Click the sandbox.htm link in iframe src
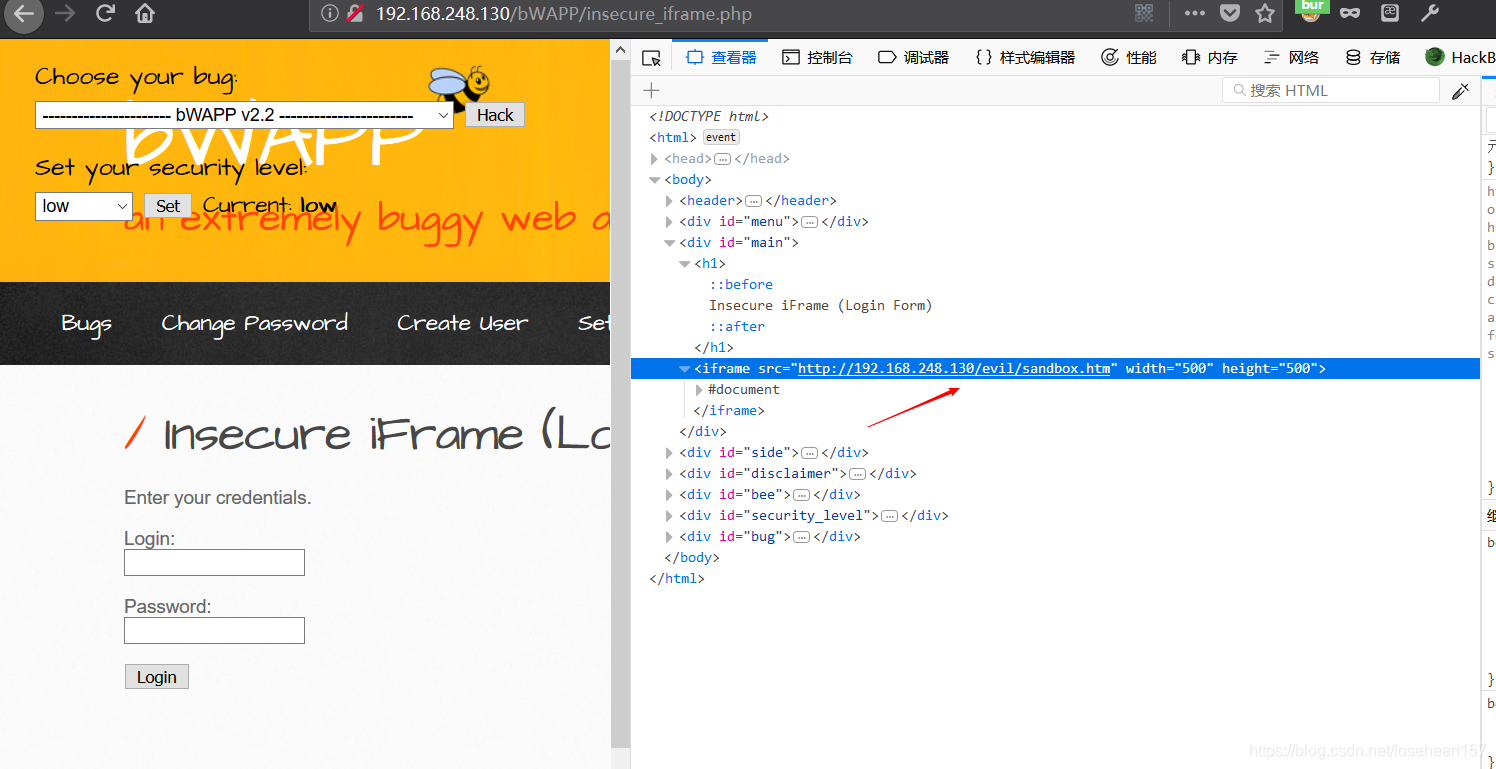Screen dimensions: 1496x769 click(954, 369)
